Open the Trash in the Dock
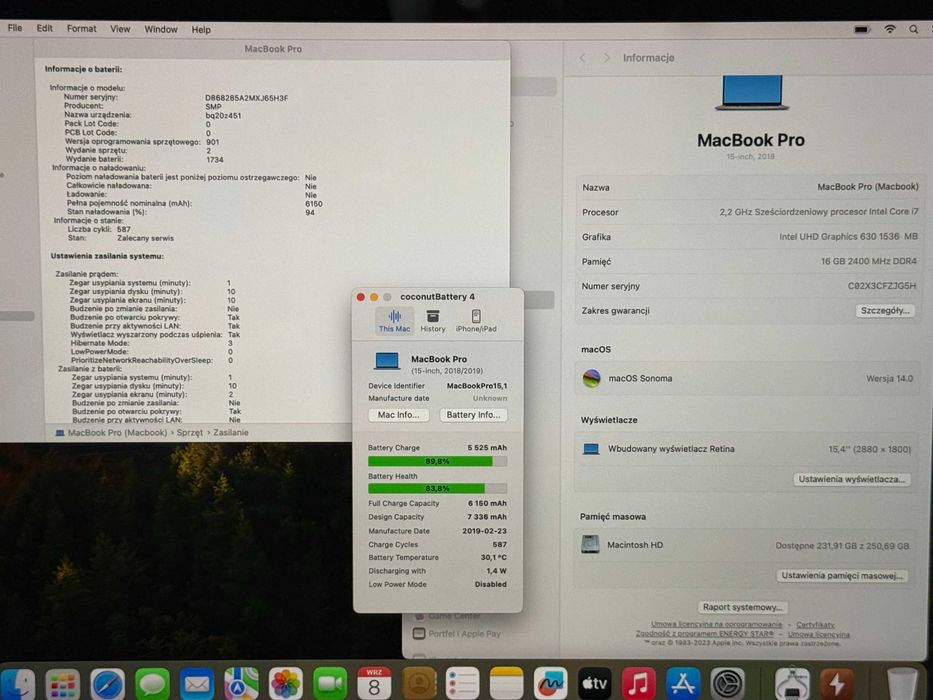This screenshot has width=933, height=700. point(902,683)
